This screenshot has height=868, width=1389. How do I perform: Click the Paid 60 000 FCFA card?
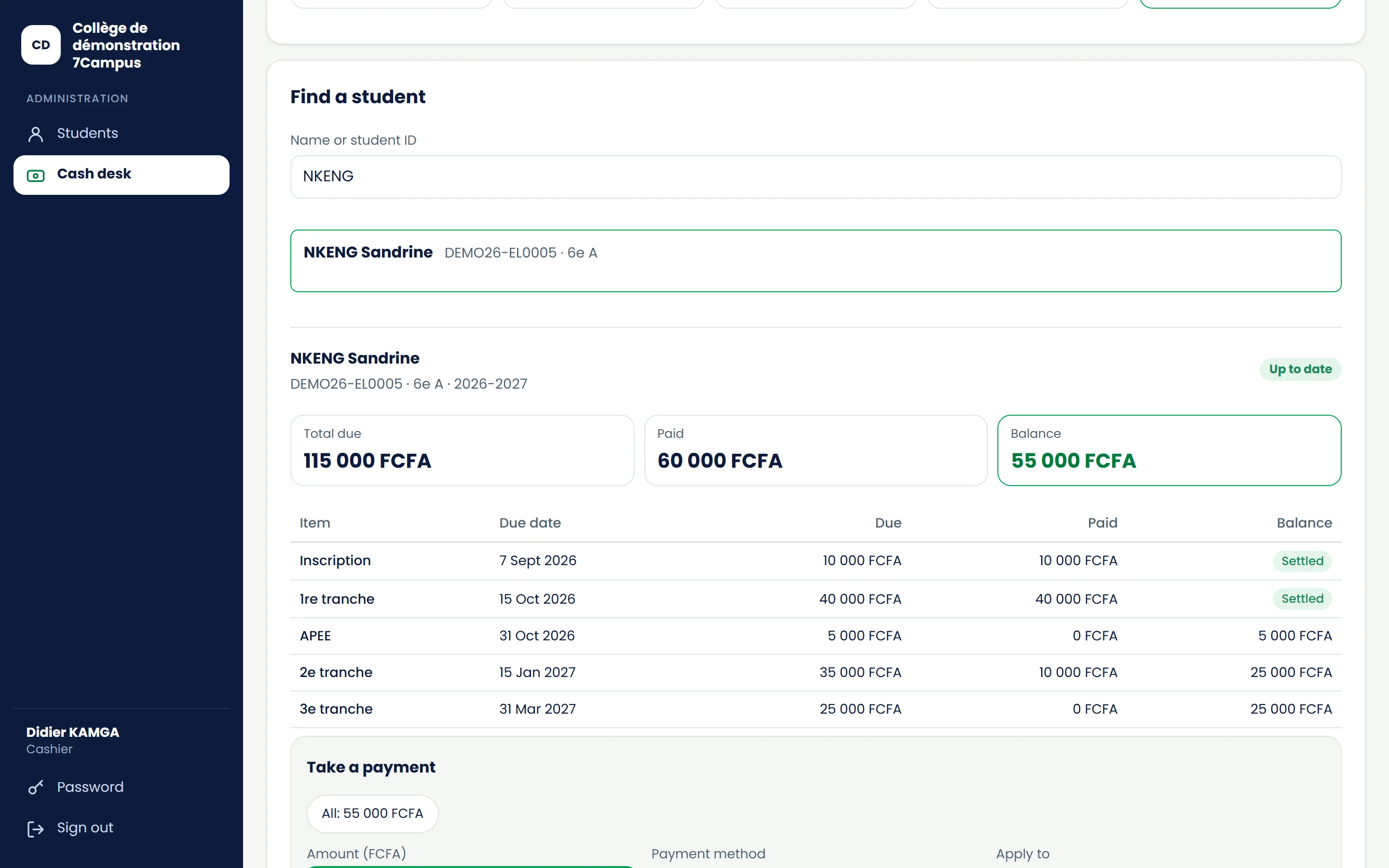pos(816,450)
